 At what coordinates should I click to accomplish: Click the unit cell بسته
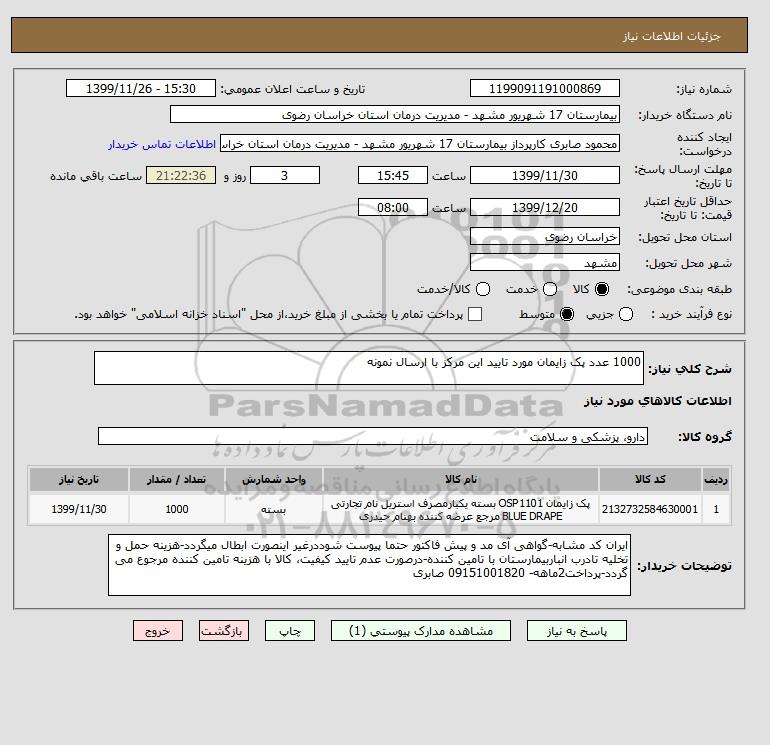click(x=274, y=509)
